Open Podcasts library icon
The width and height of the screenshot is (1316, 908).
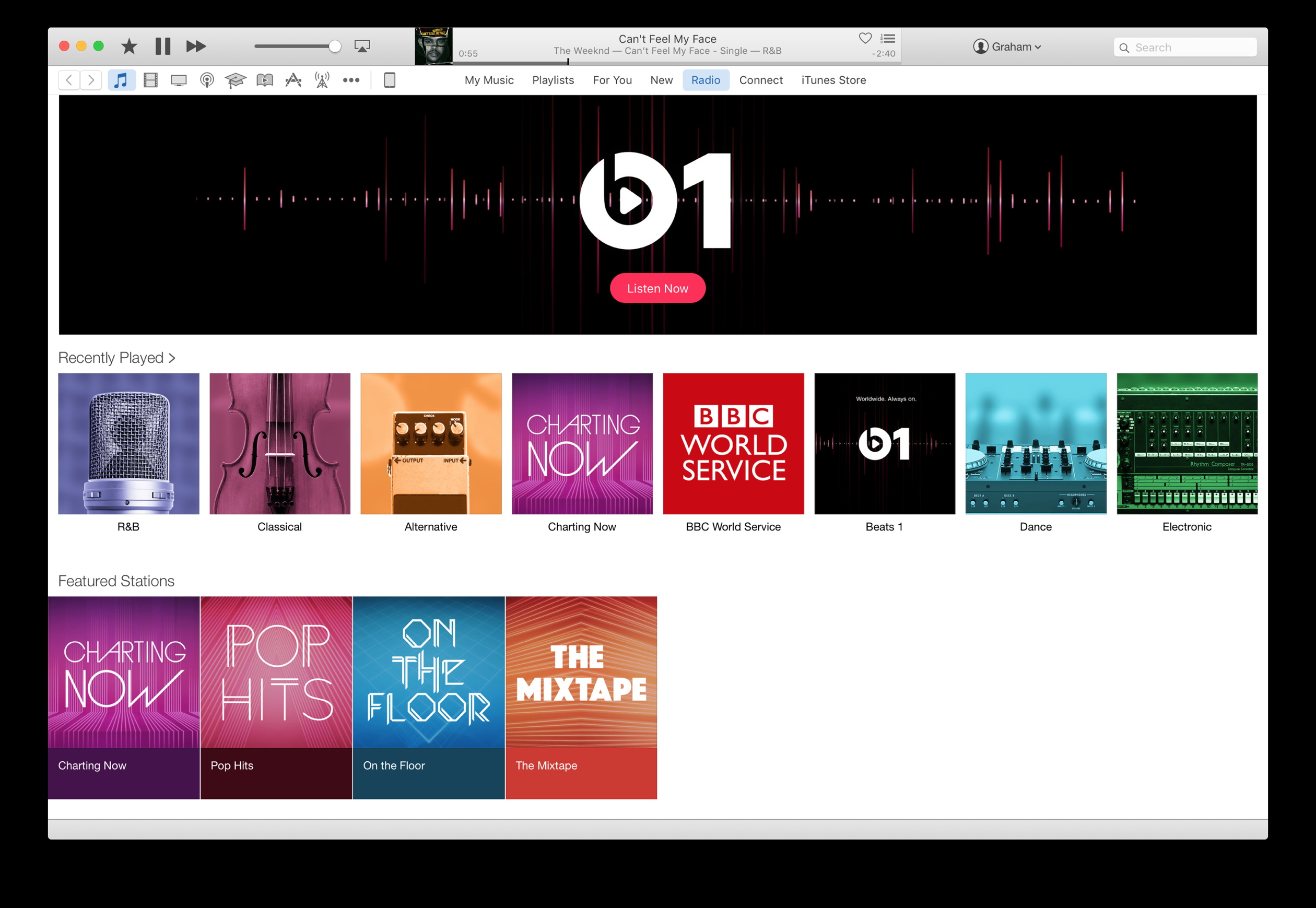(x=207, y=80)
